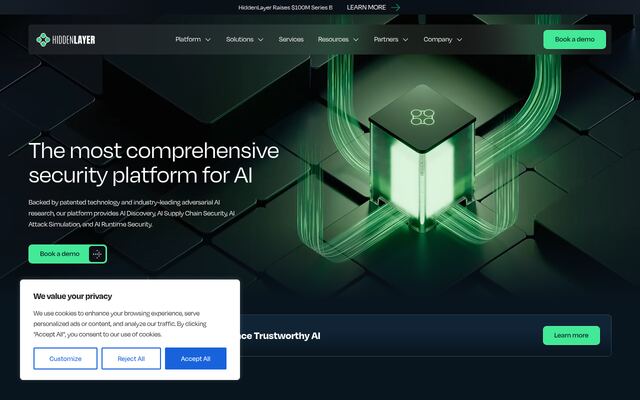Viewport: 640px width, 400px height.
Task: Click the HiddenLayer logo icon
Action: coord(43,40)
